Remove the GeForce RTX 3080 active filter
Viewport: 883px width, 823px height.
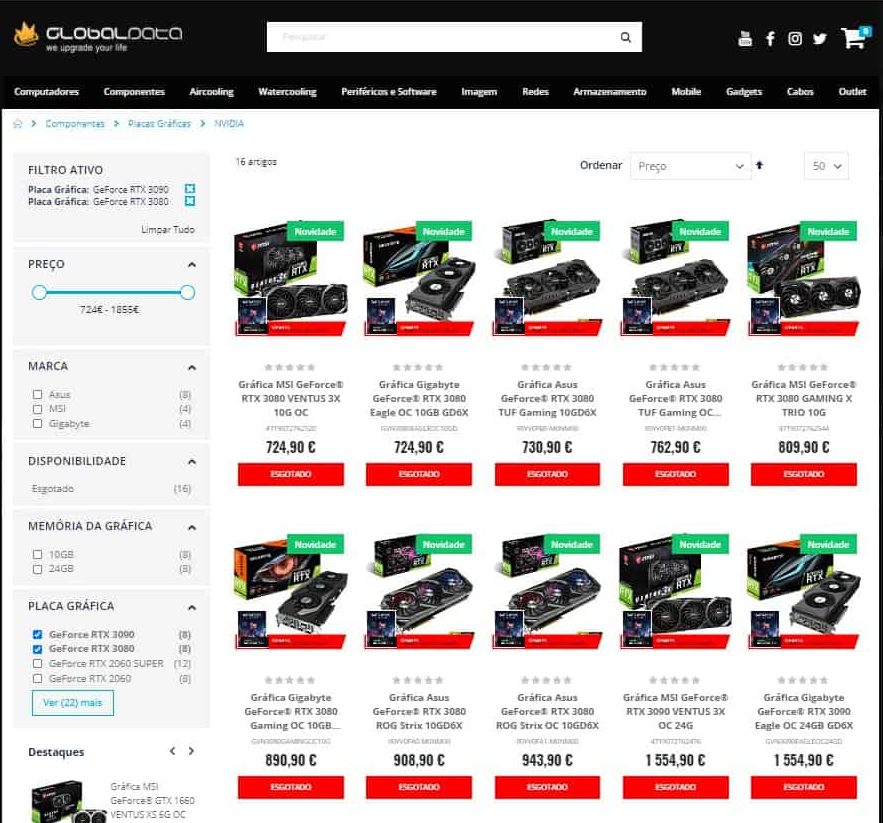(x=190, y=201)
